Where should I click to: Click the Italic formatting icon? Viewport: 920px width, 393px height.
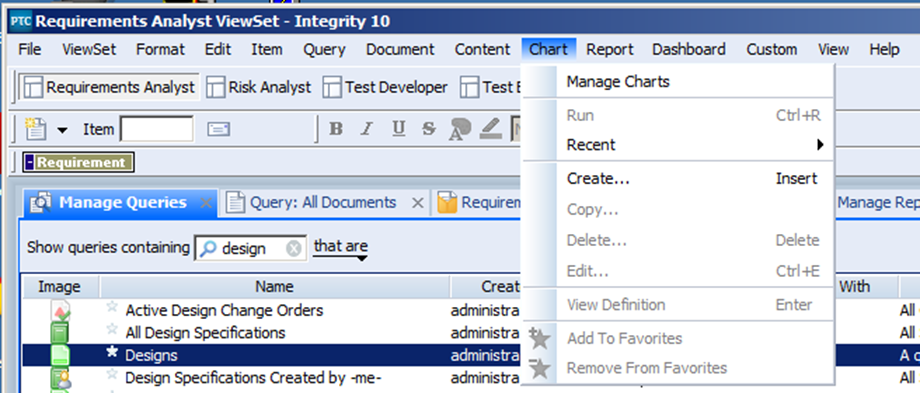click(367, 128)
